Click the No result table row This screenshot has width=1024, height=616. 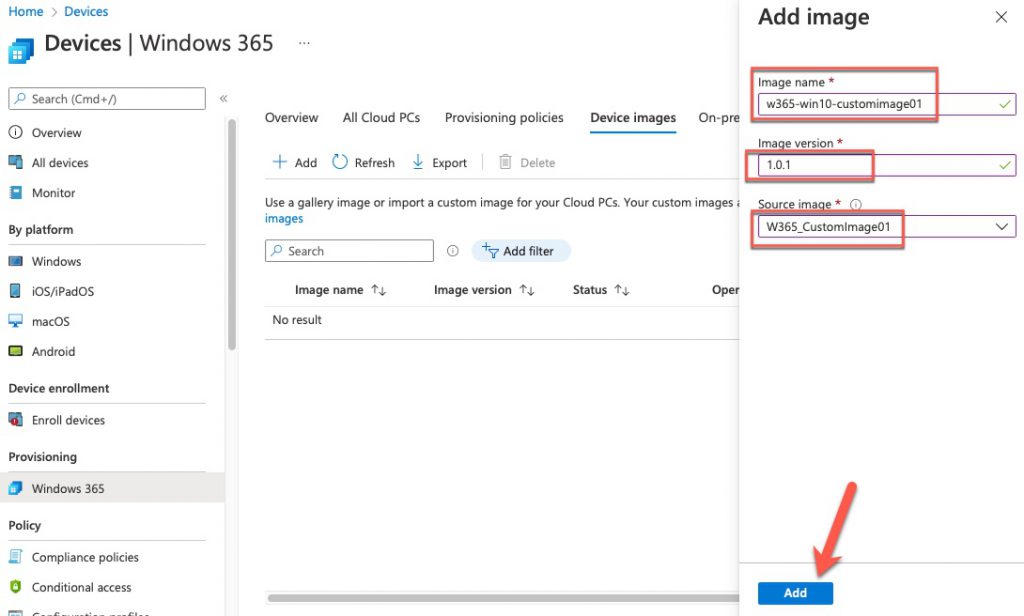coord(502,320)
